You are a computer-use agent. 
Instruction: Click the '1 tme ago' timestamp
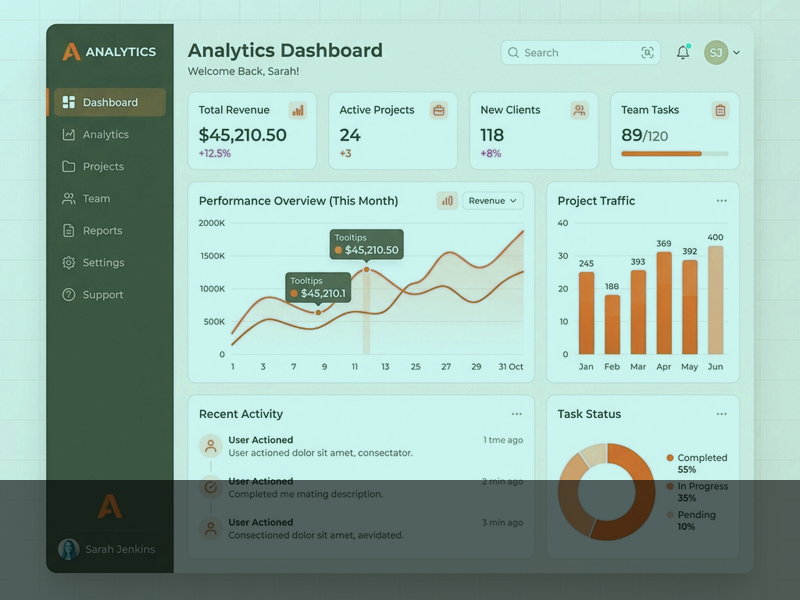tap(503, 440)
